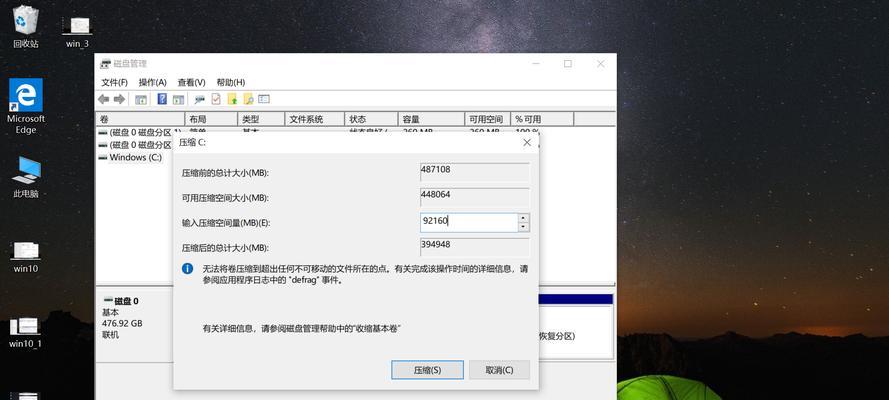Click the magnifier folder toolbar icon
Viewport: 889px width, 400px height.
pyautogui.click(x=248, y=99)
